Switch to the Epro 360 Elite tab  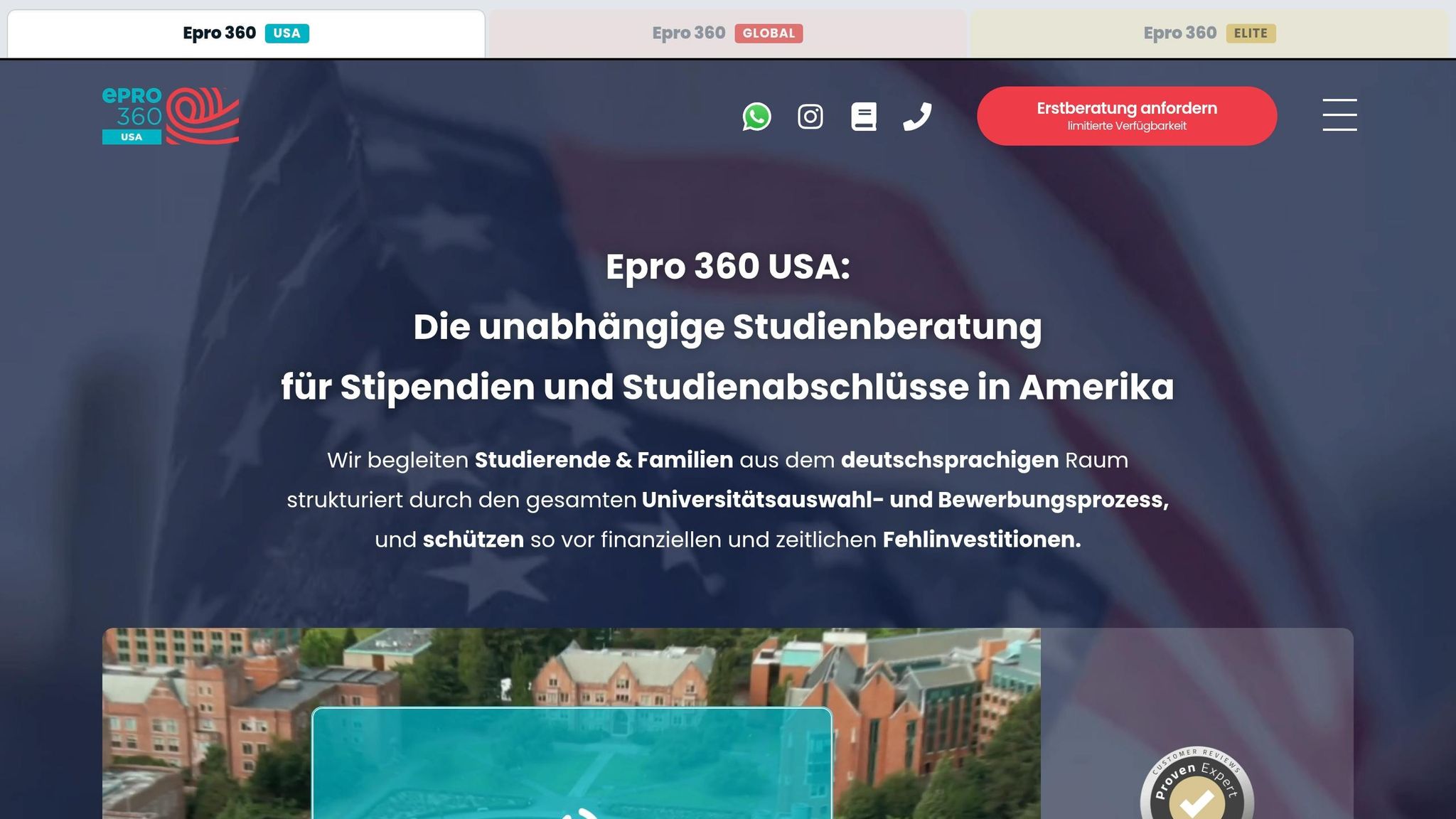coord(1209,33)
